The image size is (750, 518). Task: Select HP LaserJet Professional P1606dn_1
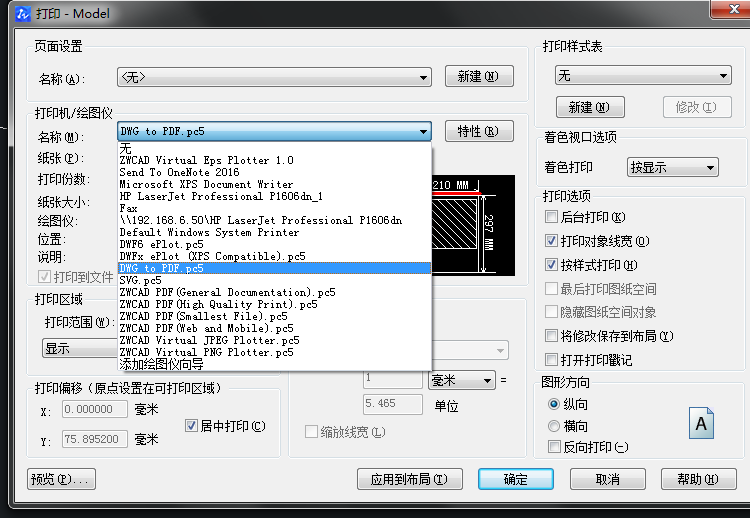[275, 196]
